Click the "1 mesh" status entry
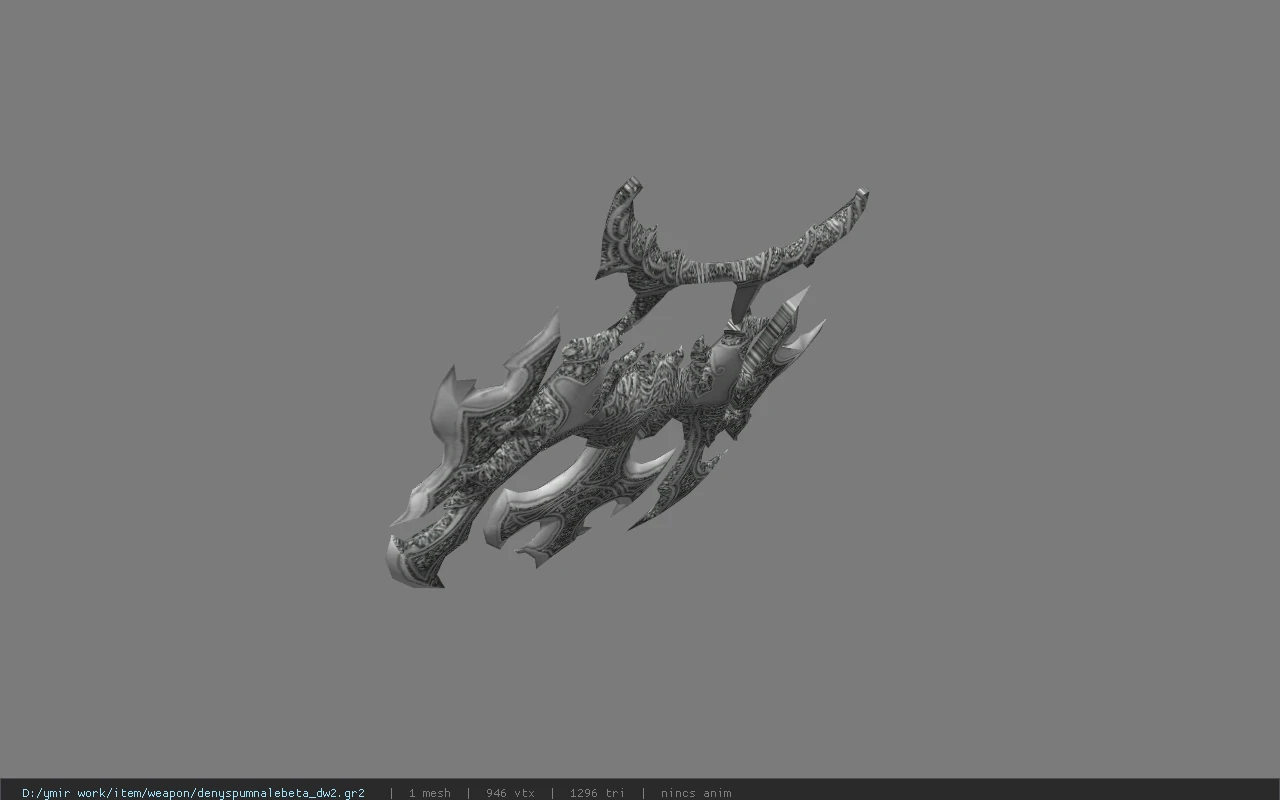The height and width of the screenshot is (800, 1280). 429,793
